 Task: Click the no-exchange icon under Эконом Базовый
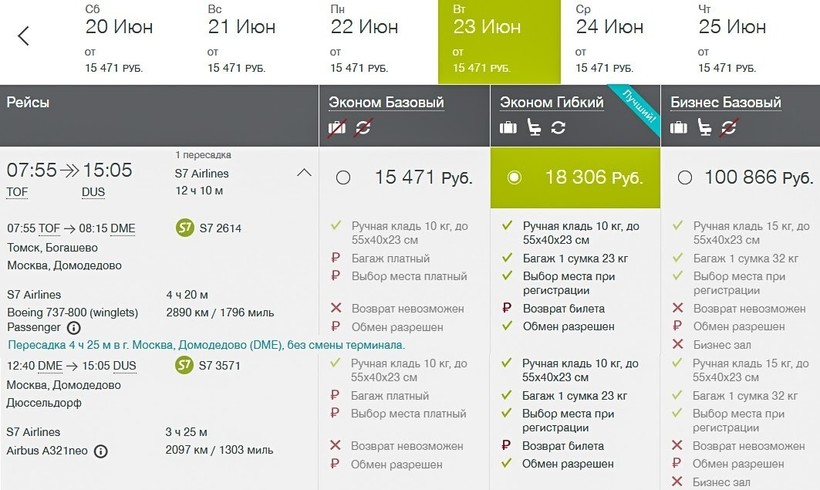coord(363,127)
